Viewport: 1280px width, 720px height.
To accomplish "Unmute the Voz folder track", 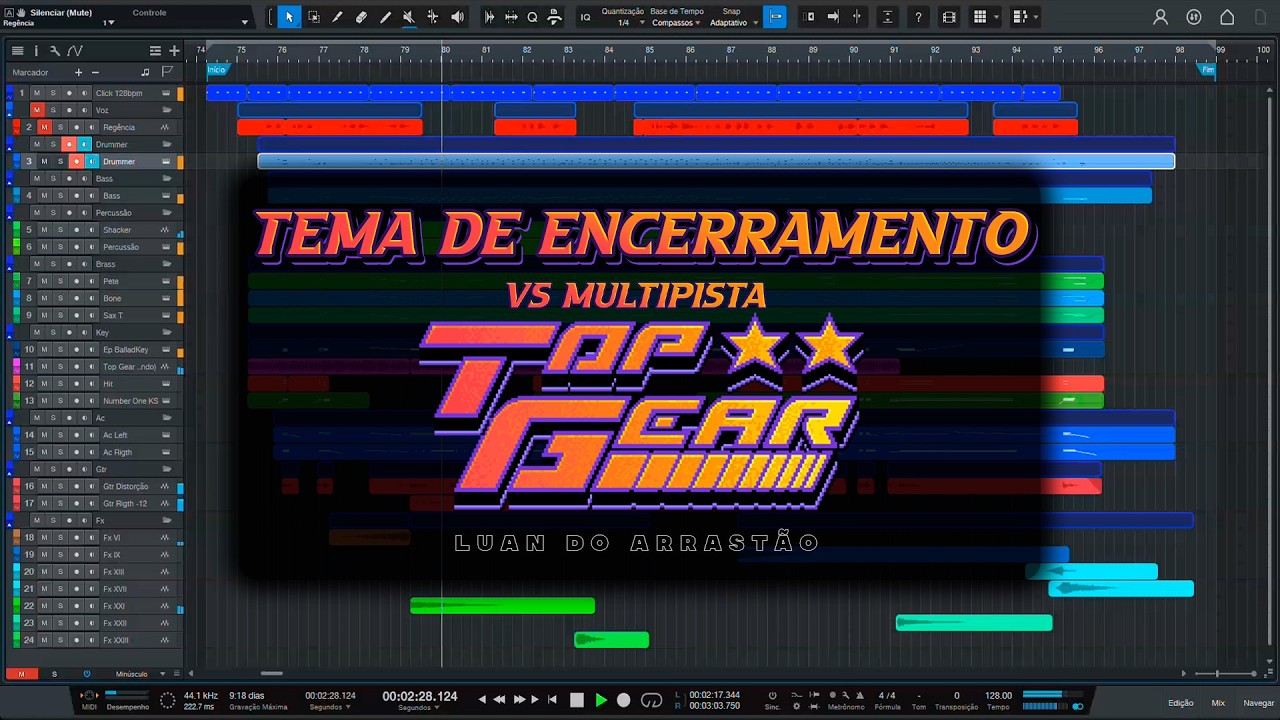I will 37,110.
